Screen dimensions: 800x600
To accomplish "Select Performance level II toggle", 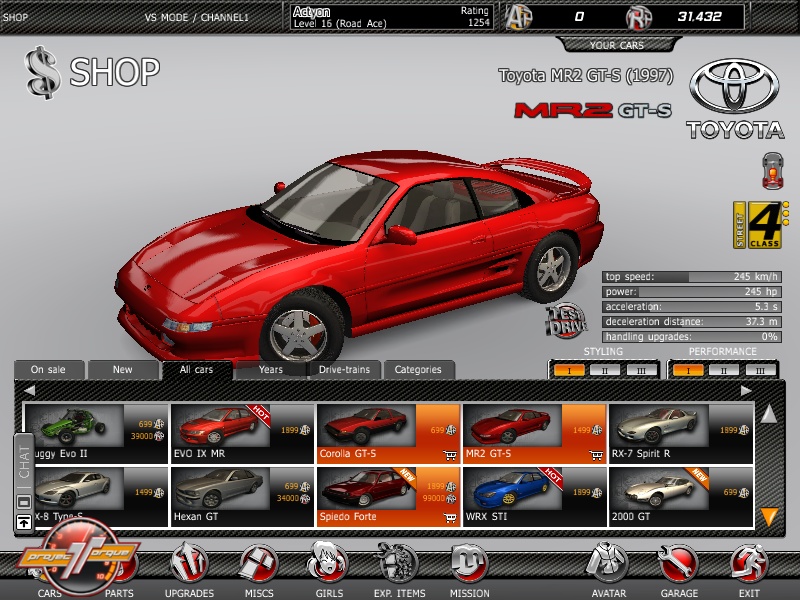I will click(x=723, y=370).
